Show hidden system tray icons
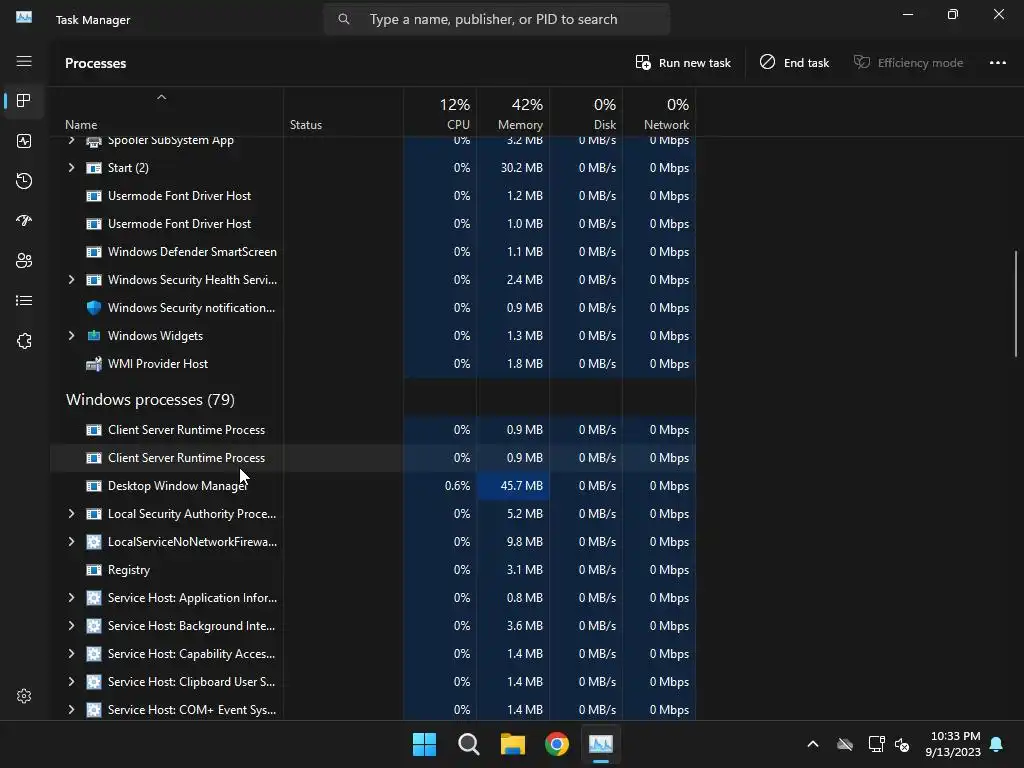The width and height of the screenshot is (1024, 768). pyautogui.click(x=813, y=744)
